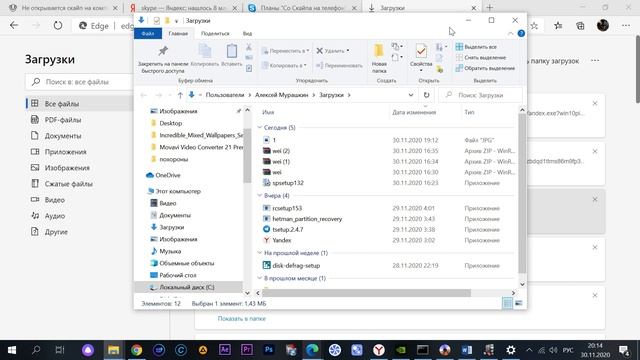Collapse the Explorer ribbon chevron
640x360 pixels.
point(511,33)
